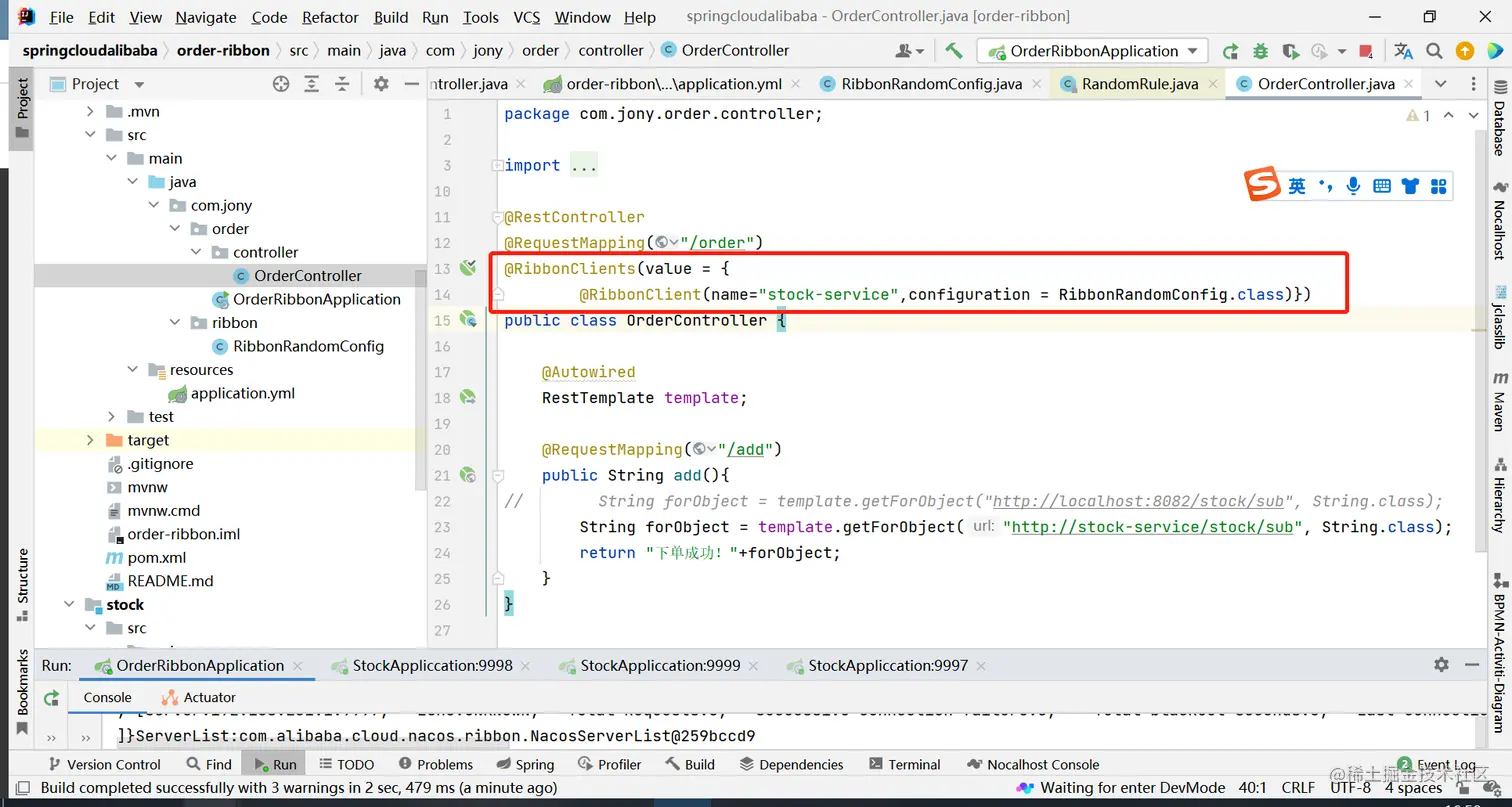Open Search Everywhere magnifier icon
The height and width of the screenshot is (807, 1512).
[x=1435, y=51]
